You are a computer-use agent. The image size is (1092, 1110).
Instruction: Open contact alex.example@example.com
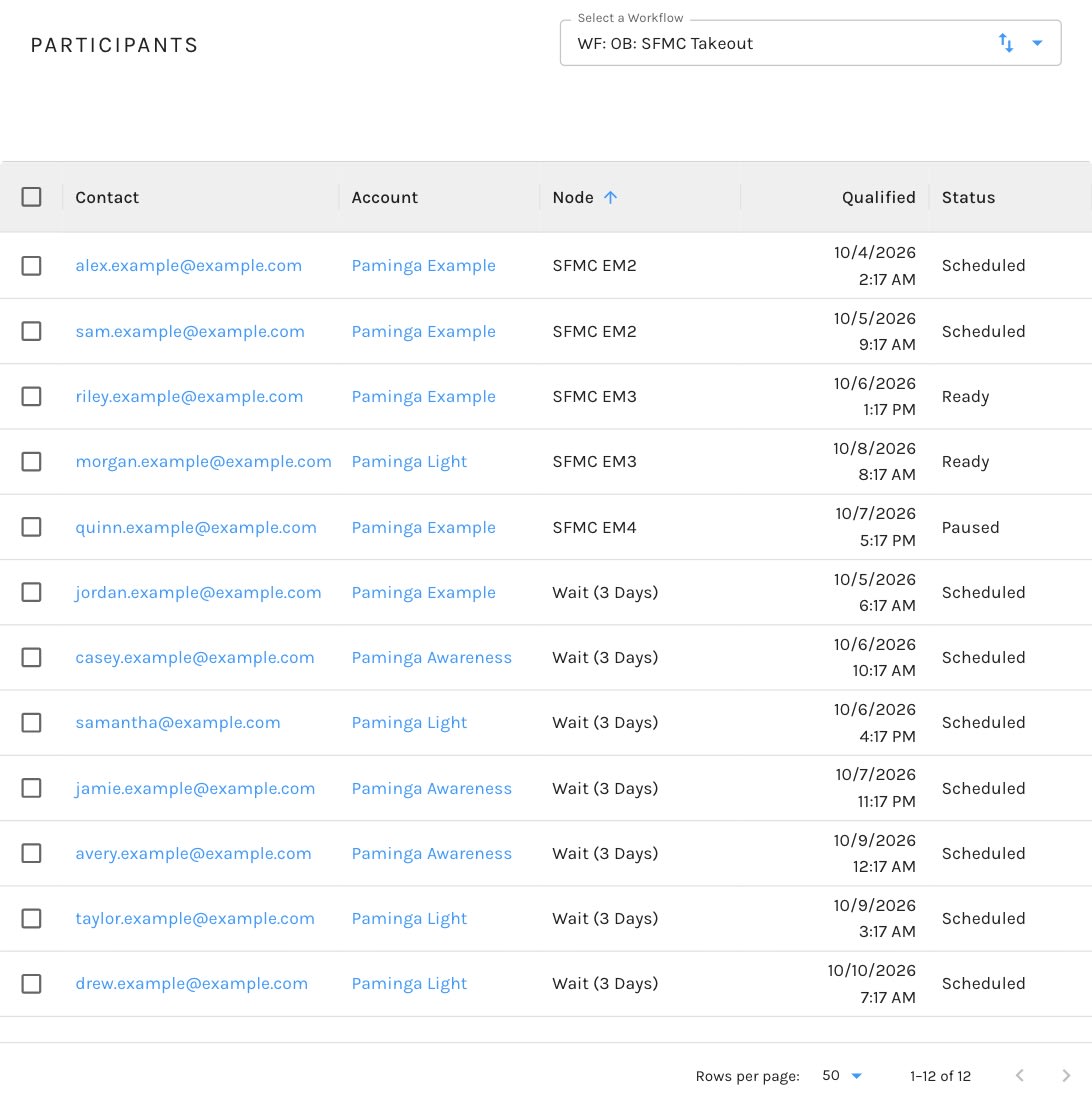[x=188, y=265]
